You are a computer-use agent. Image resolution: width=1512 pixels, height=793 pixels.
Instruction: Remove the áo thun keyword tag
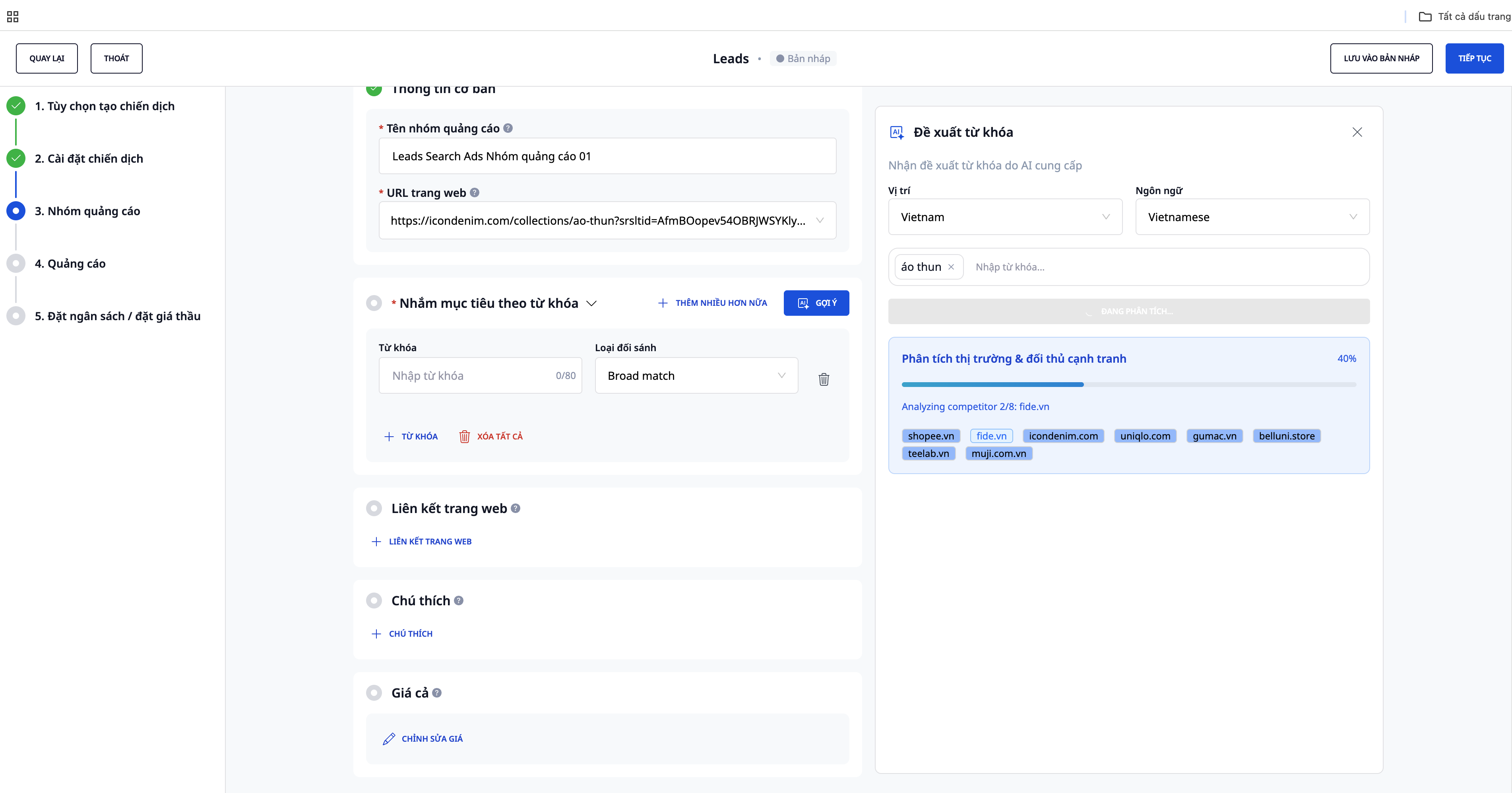(x=951, y=267)
